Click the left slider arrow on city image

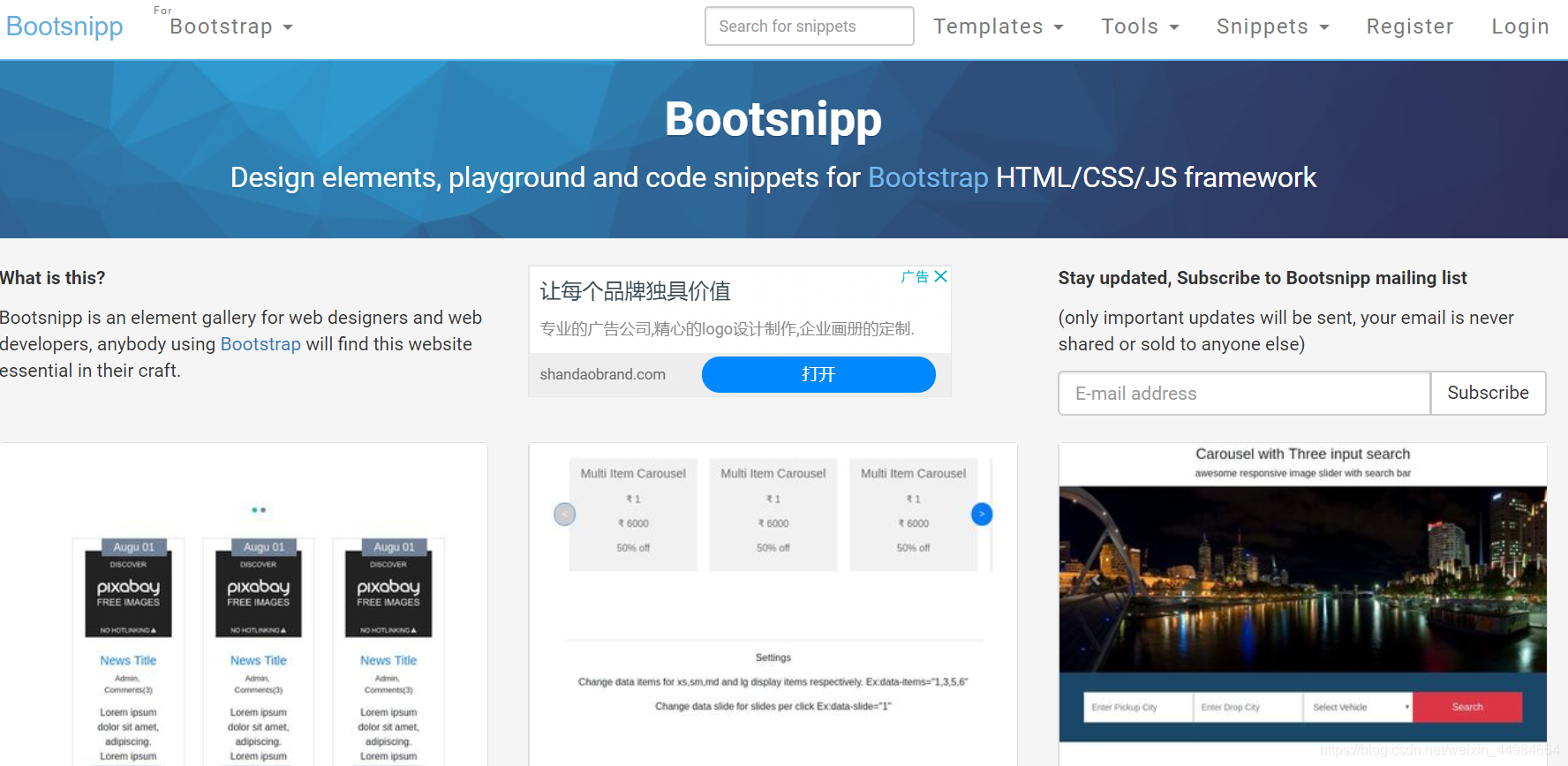pos(1096,580)
